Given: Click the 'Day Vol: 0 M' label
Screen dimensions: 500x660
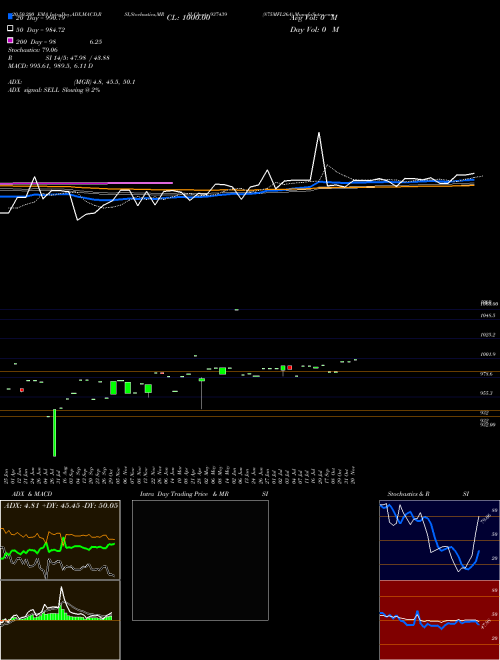Looking at the screenshot, I should point(314,30).
